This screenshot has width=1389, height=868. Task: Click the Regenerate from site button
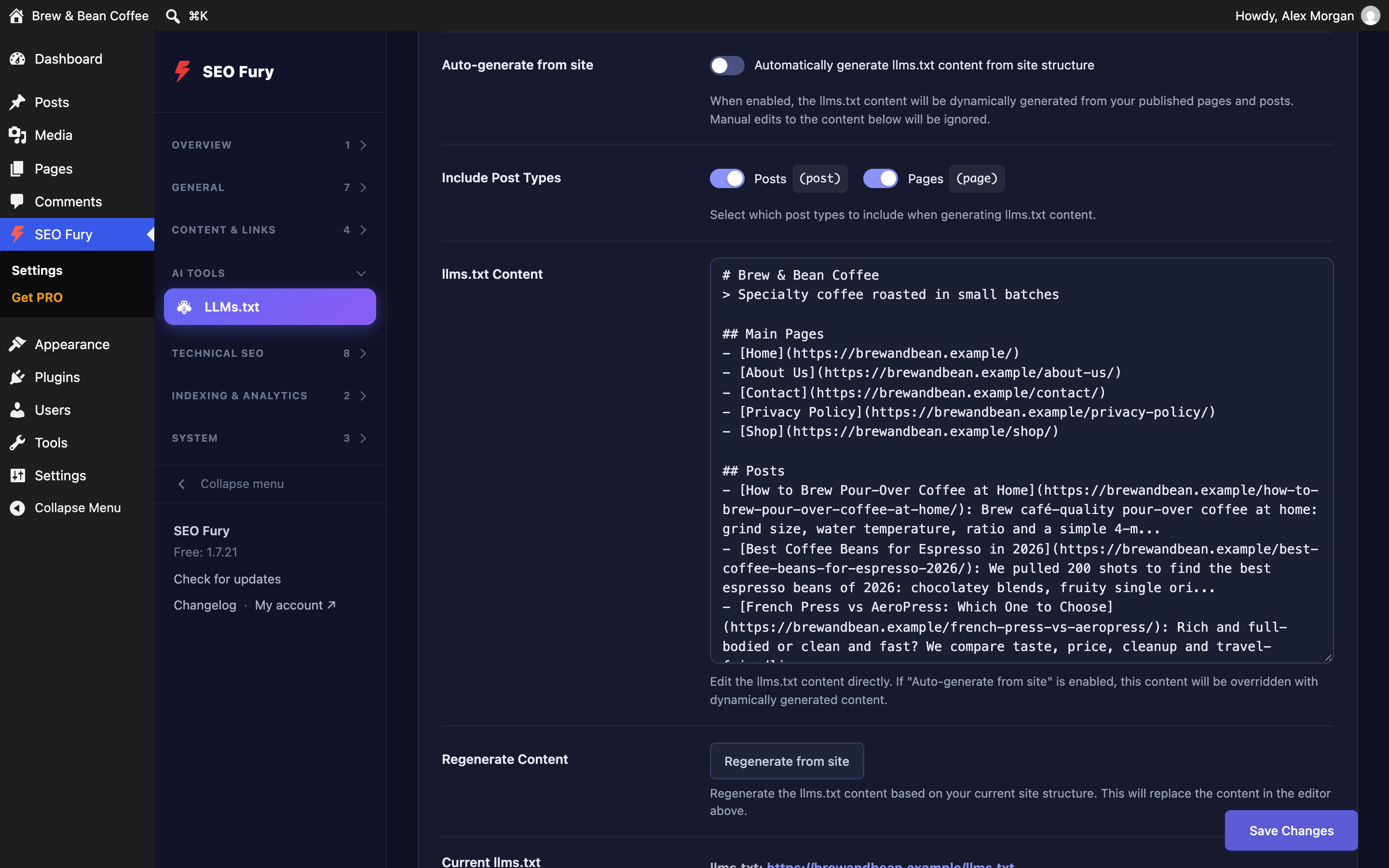[786, 760]
